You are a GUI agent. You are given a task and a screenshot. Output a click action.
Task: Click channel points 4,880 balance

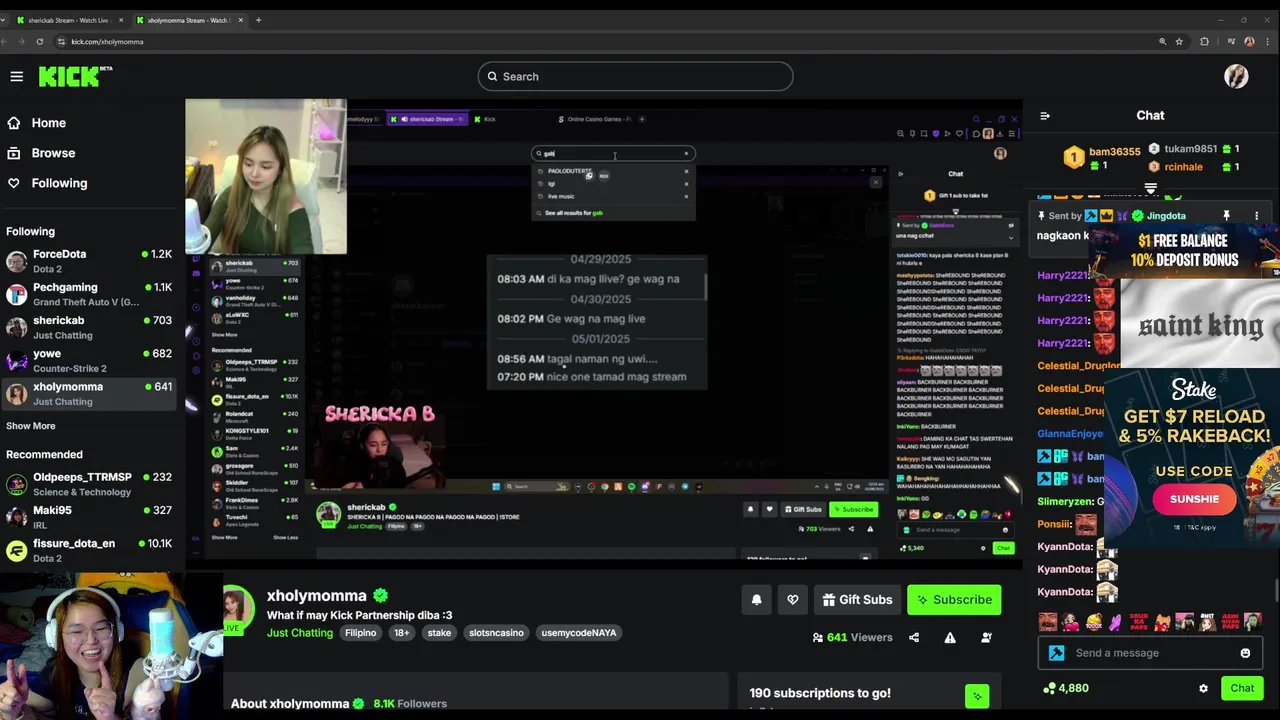1066,688
